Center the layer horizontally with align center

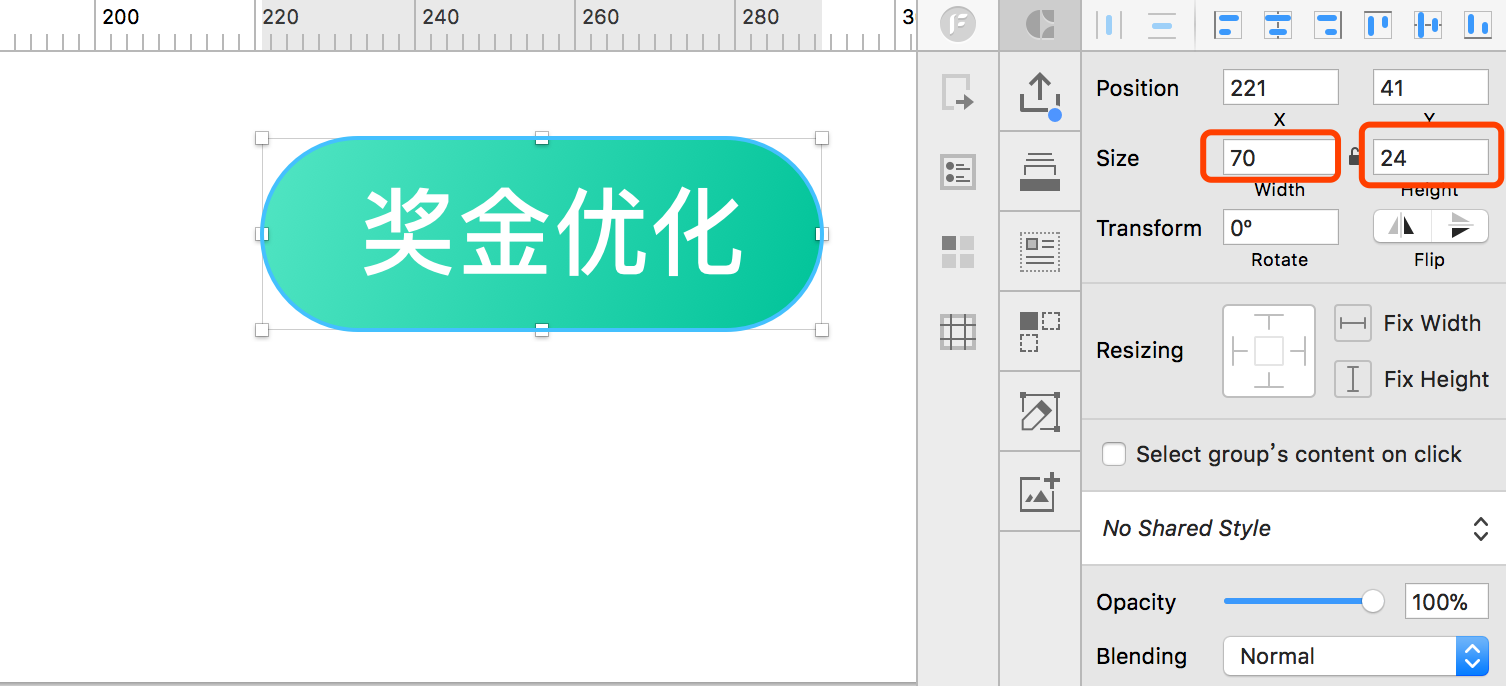(x=1277, y=25)
